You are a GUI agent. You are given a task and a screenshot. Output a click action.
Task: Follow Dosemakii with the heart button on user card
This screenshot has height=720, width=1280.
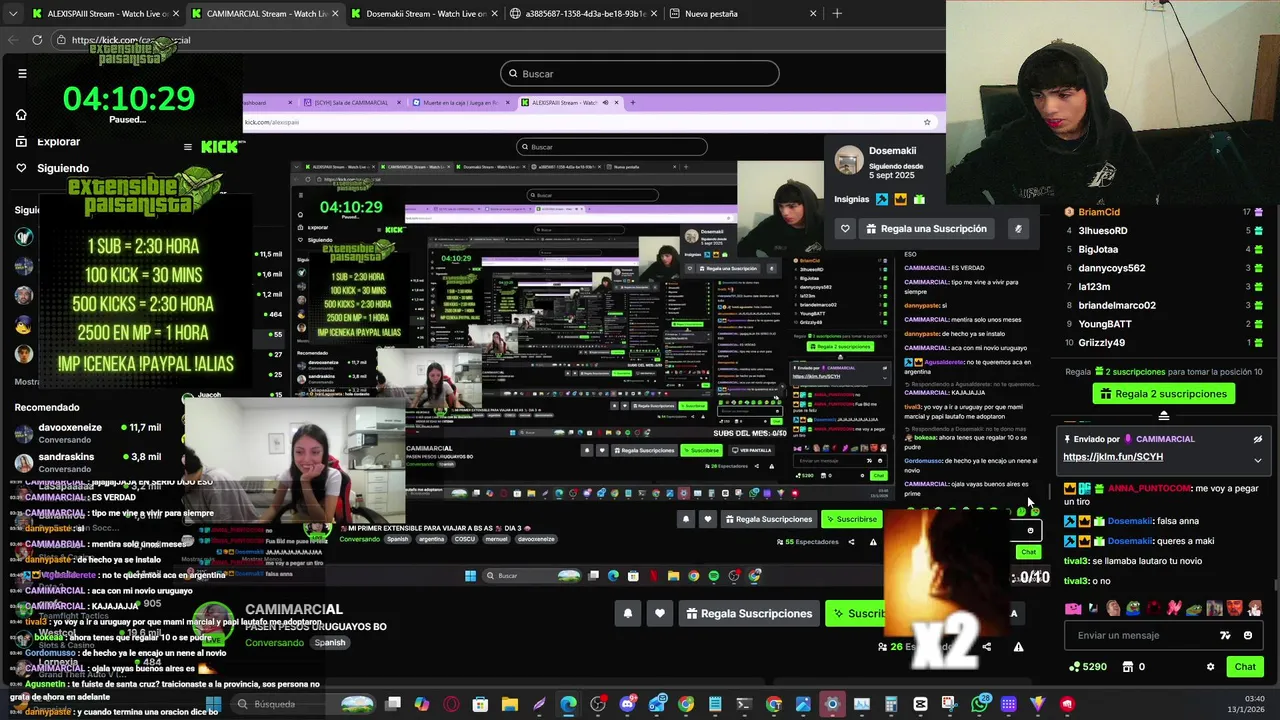(845, 229)
